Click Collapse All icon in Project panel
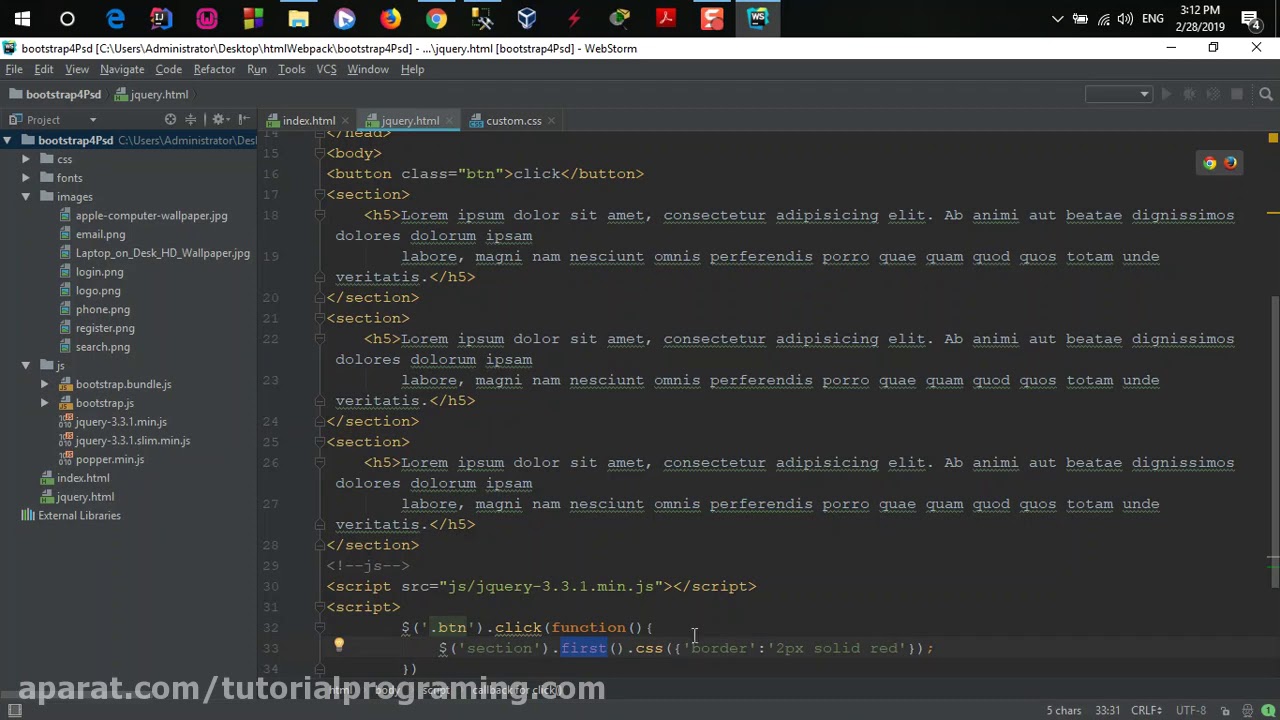 (190, 119)
